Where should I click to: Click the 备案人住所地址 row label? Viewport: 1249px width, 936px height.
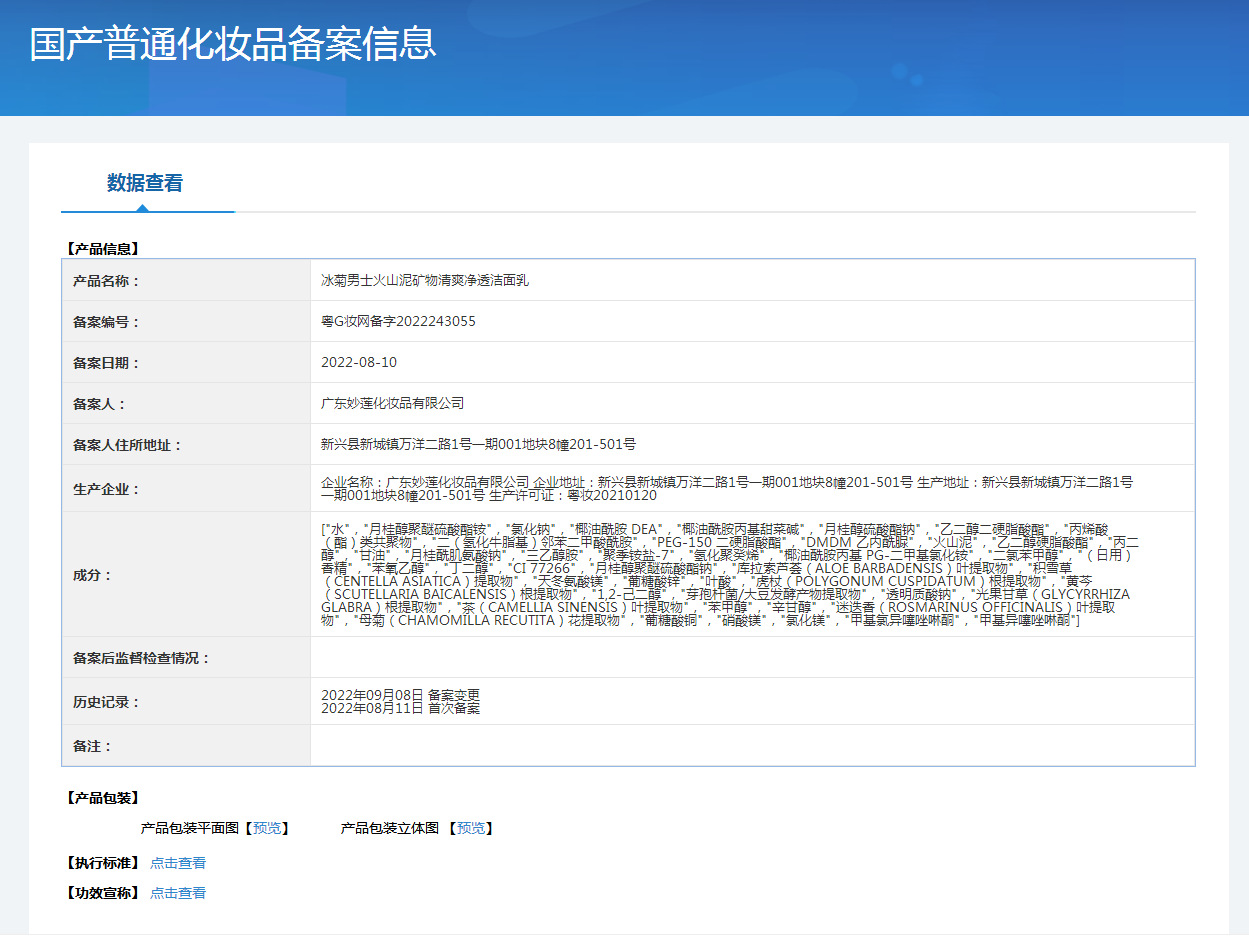(x=128, y=445)
